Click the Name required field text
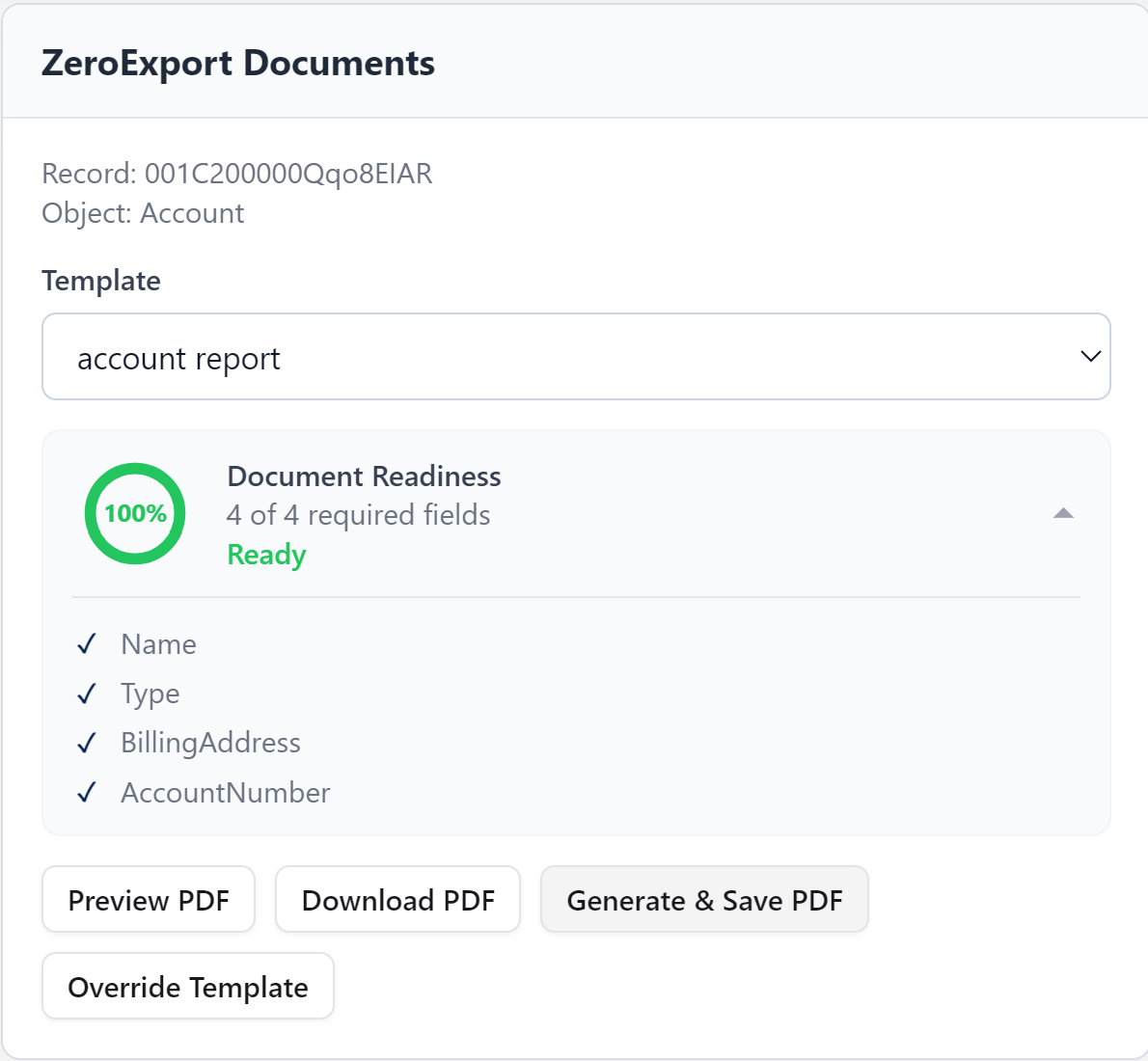This screenshot has width=1148, height=1061. pos(159,644)
